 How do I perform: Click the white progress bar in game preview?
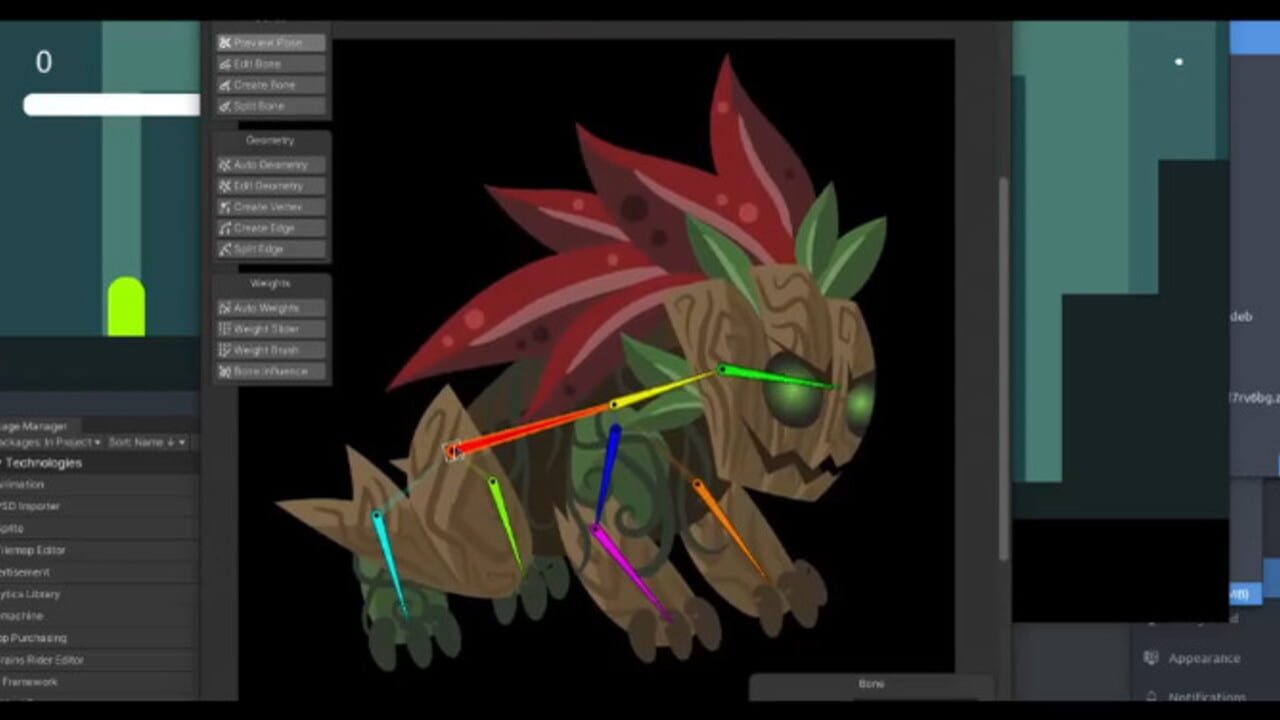(x=111, y=104)
